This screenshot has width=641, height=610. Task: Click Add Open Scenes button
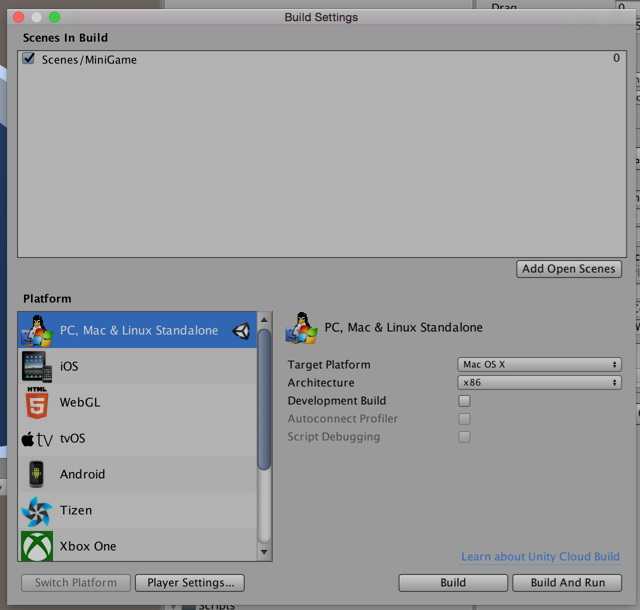[x=569, y=269]
